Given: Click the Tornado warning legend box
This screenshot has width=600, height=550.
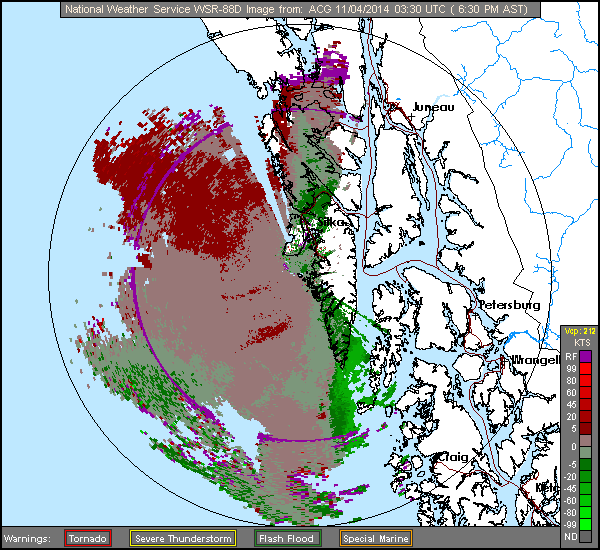Looking at the screenshot, I should pyautogui.click(x=88, y=538).
